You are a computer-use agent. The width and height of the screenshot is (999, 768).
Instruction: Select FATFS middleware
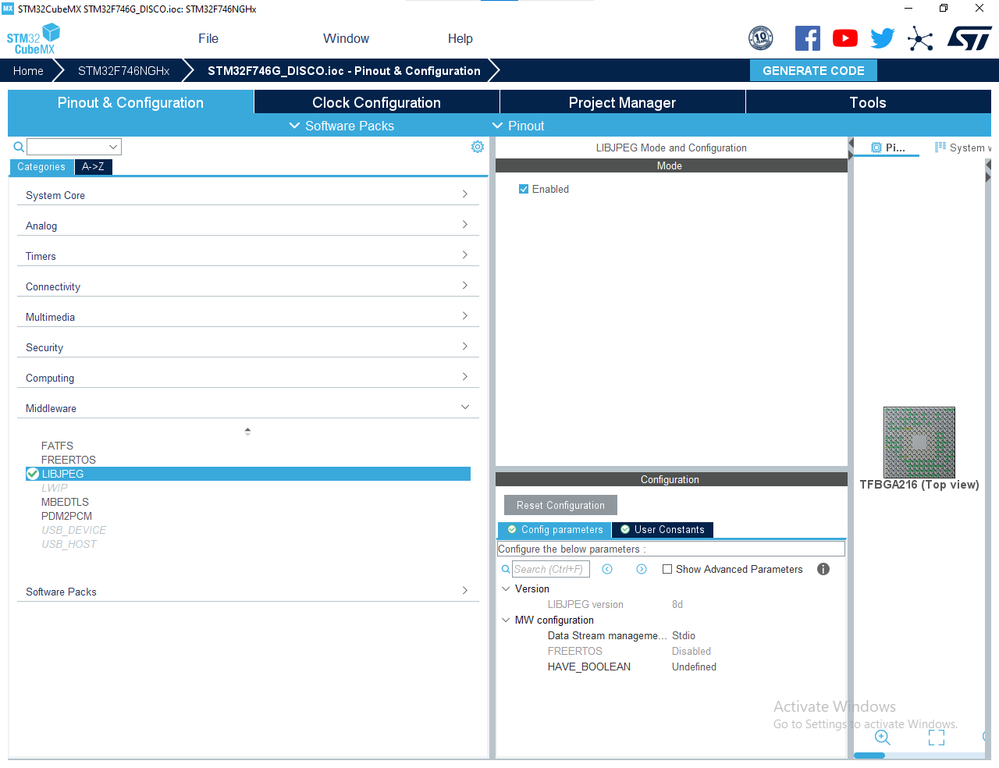point(57,446)
